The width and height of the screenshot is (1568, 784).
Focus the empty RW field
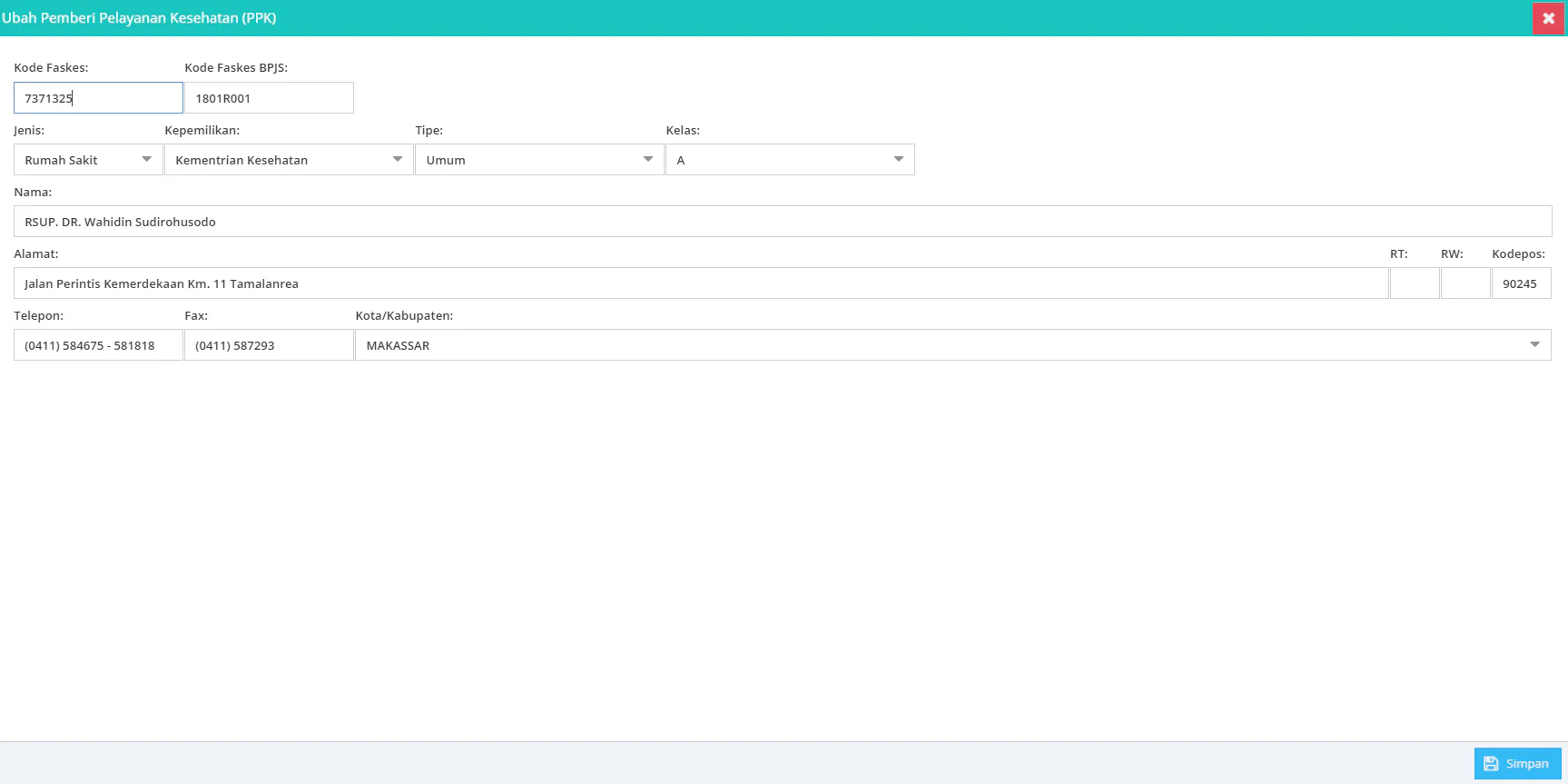[1465, 283]
